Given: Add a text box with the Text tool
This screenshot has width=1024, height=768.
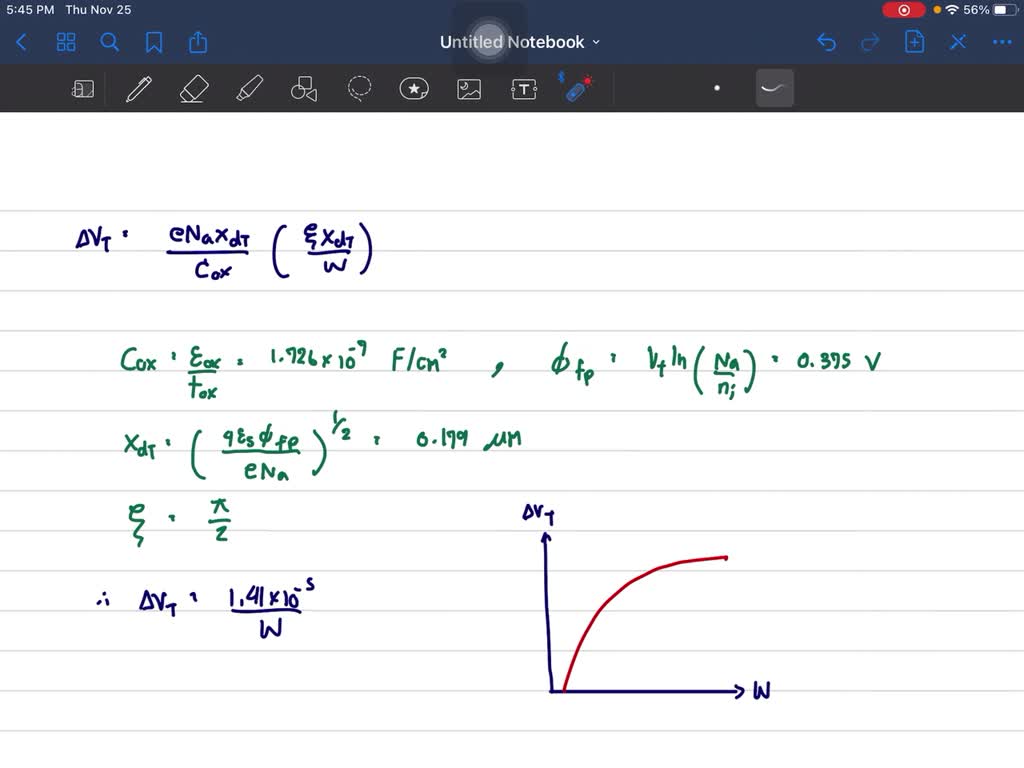Looking at the screenshot, I should point(523,88).
